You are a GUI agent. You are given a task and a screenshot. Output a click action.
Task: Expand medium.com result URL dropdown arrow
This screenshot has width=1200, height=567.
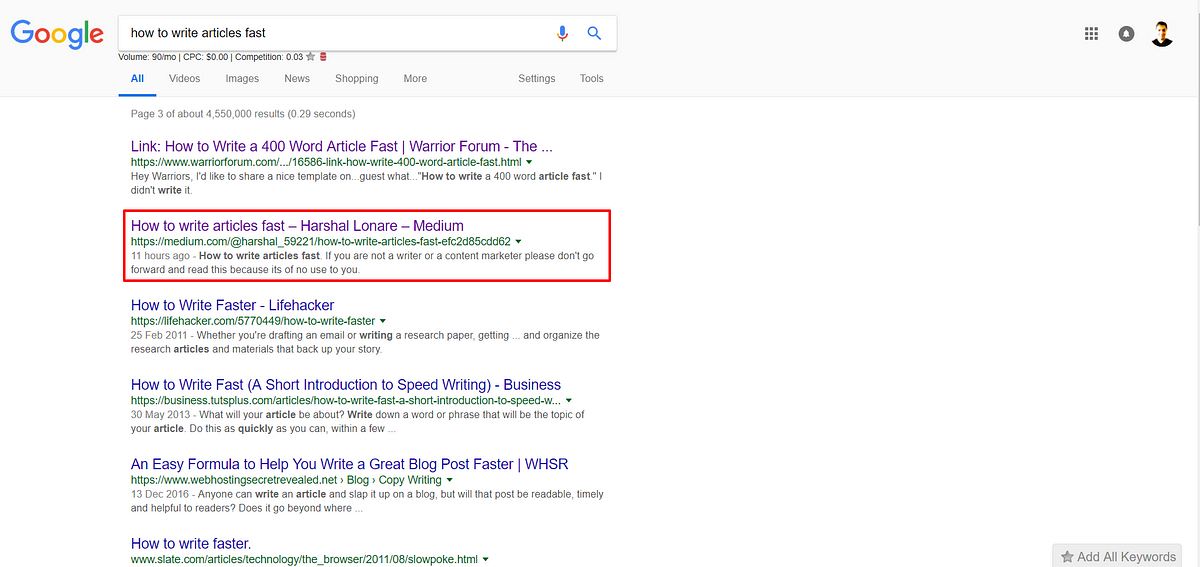coord(519,242)
